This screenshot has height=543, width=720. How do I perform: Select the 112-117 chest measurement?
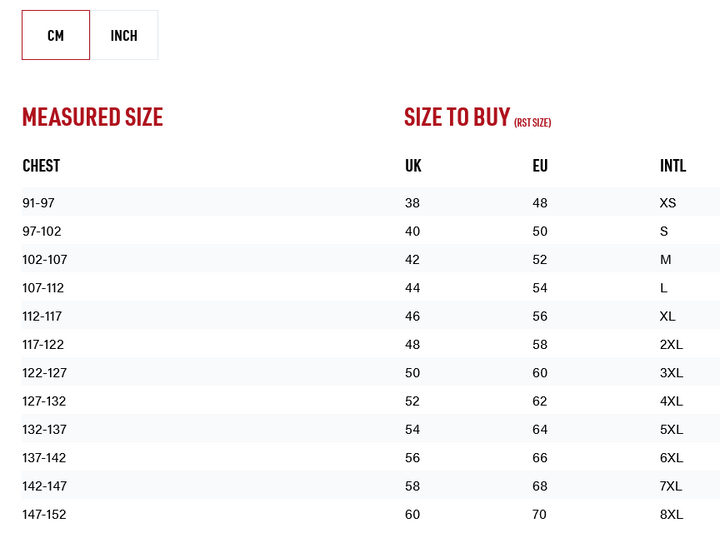pos(42,316)
